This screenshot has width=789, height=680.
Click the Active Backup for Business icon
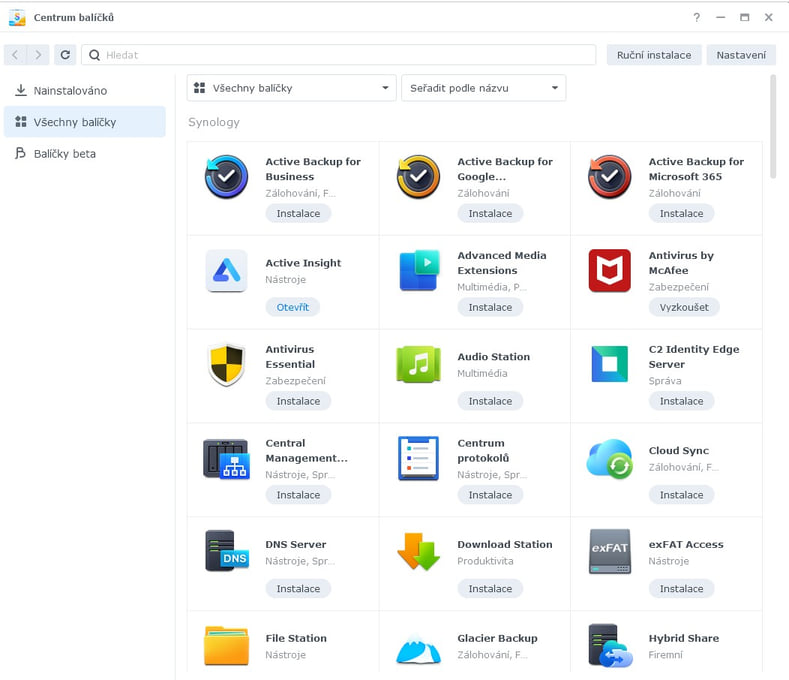[x=226, y=177]
